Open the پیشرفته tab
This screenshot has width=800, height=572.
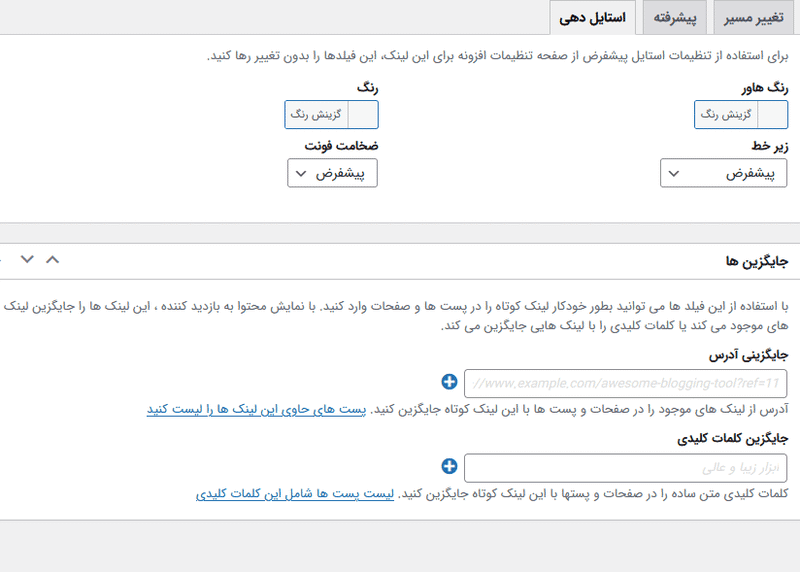pyautogui.click(x=674, y=18)
